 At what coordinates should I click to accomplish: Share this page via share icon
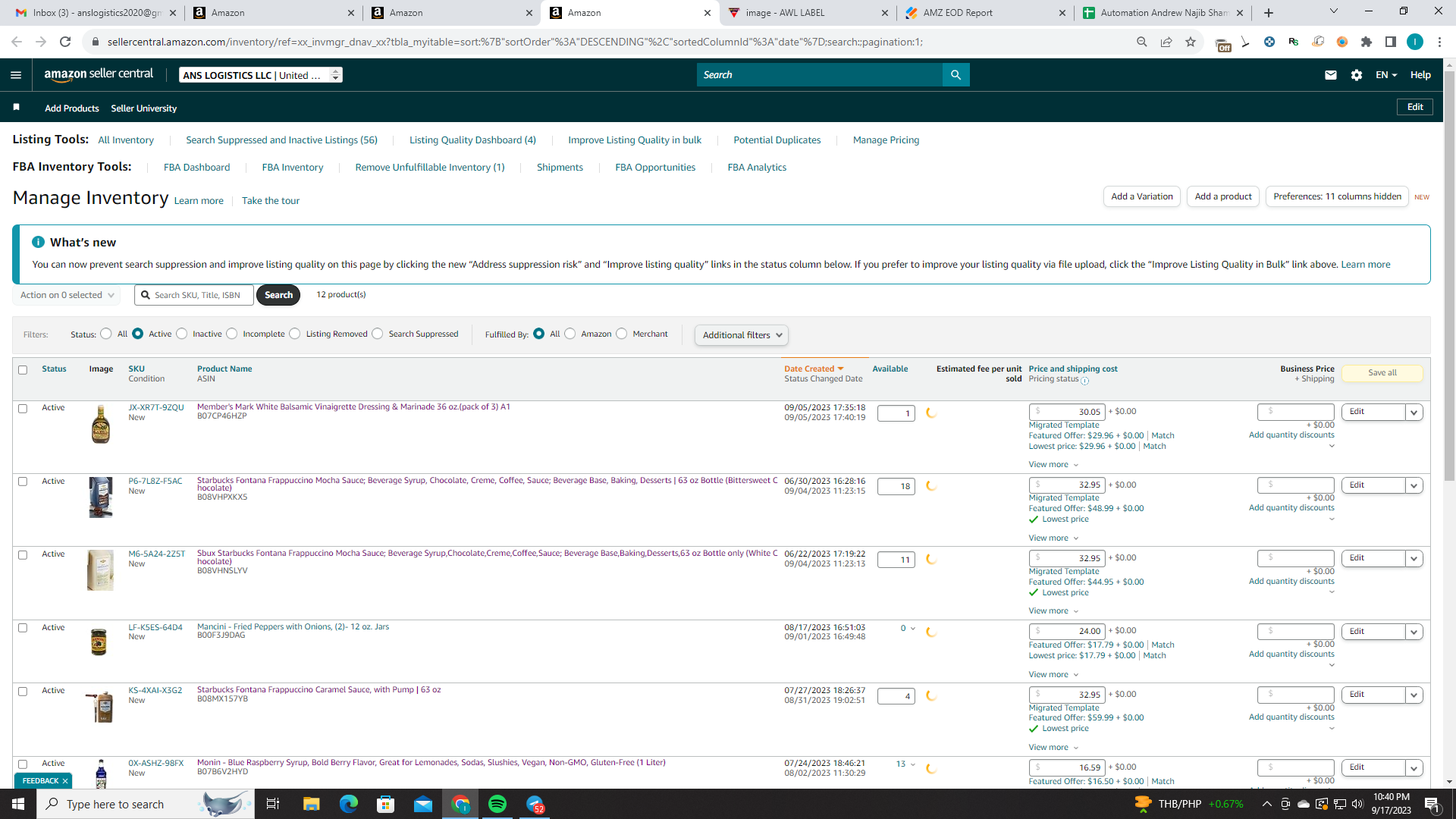[1166, 42]
